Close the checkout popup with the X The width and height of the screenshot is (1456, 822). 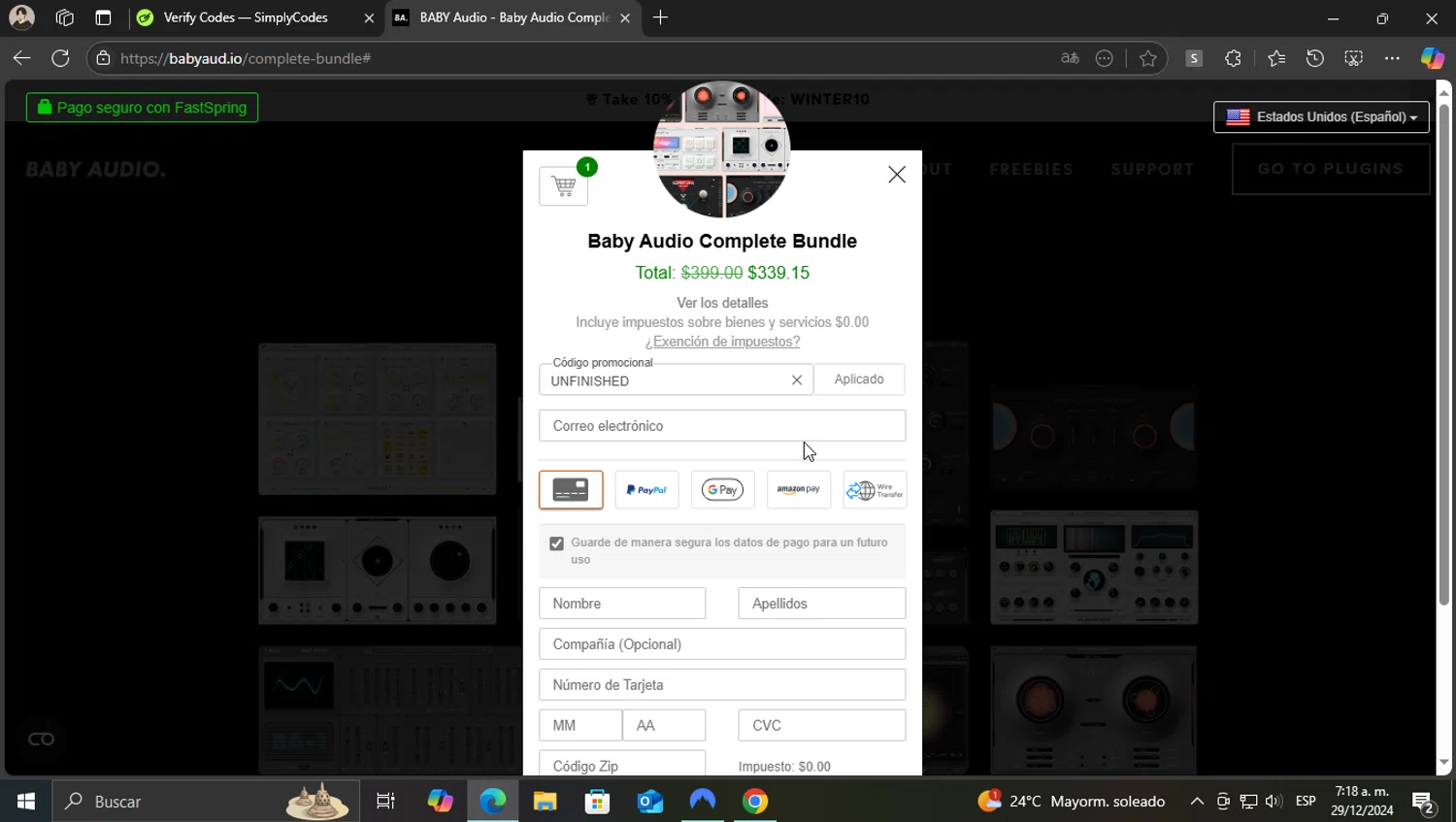(897, 175)
